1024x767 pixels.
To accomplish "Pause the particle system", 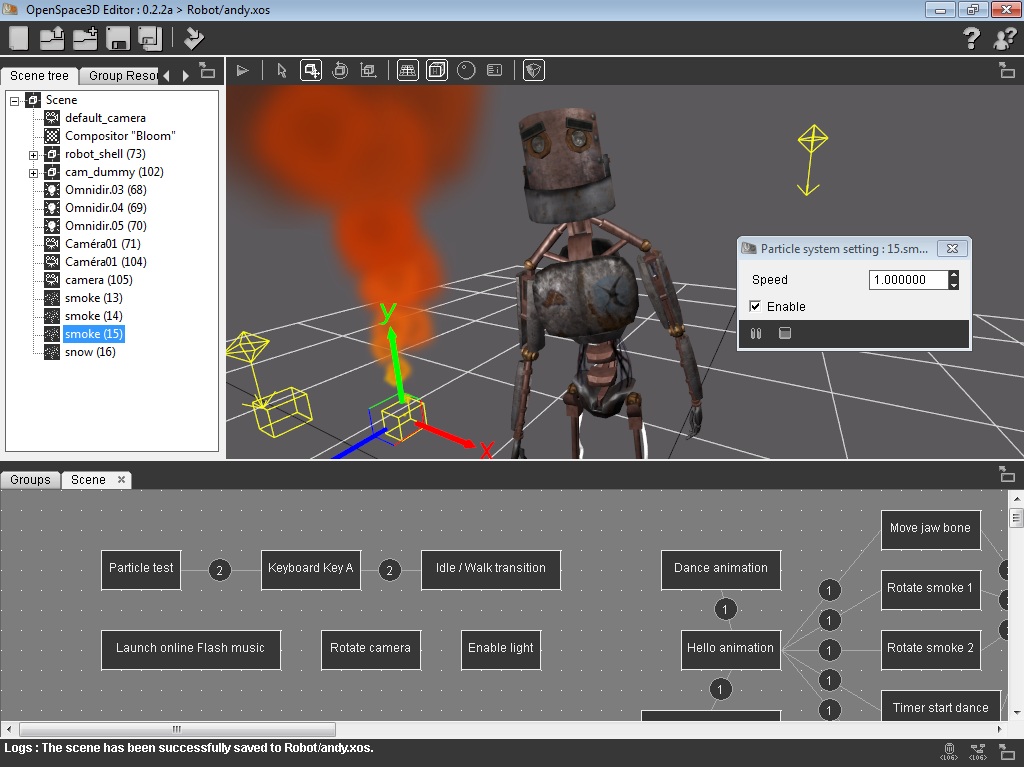I will (x=756, y=334).
